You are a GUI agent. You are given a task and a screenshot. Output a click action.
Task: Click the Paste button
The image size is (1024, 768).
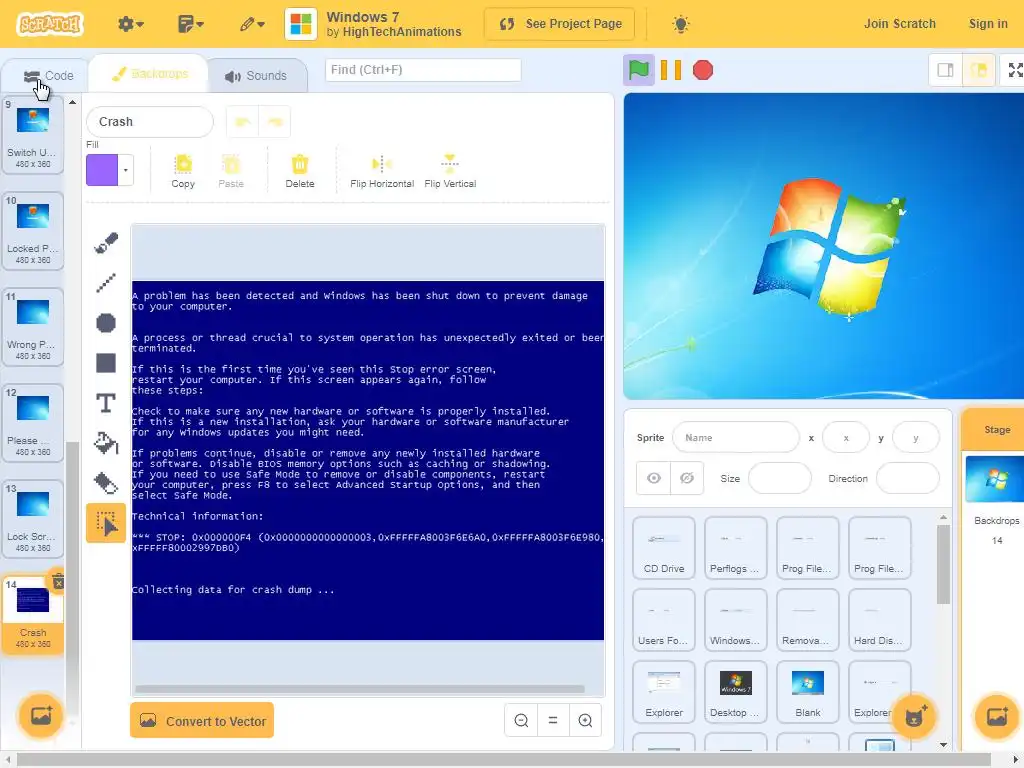pos(231,171)
